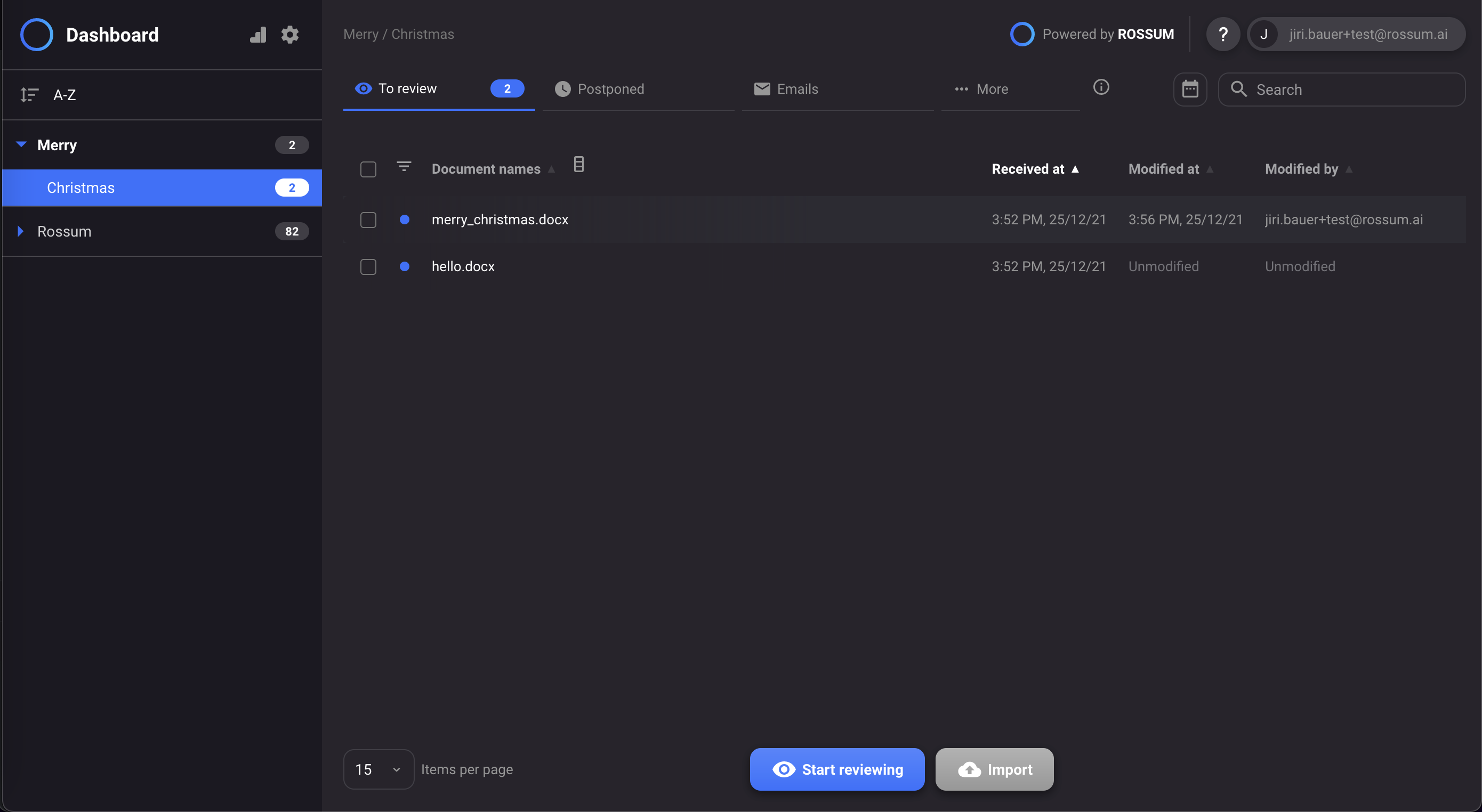Open the settings gear icon
This screenshot has width=1482, height=812.
pyautogui.click(x=290, y=35)
